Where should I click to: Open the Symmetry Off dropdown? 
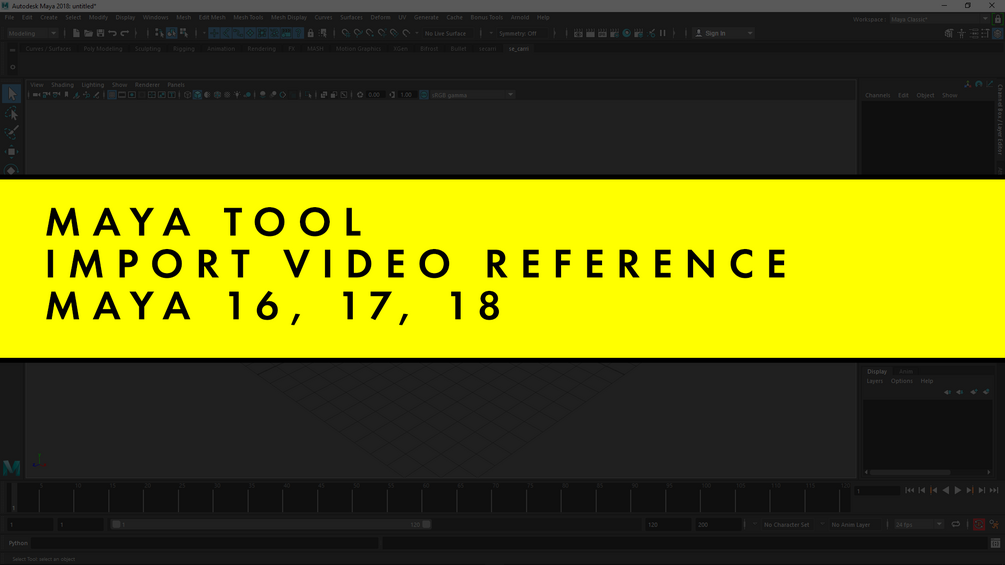(x=522, y=33)
